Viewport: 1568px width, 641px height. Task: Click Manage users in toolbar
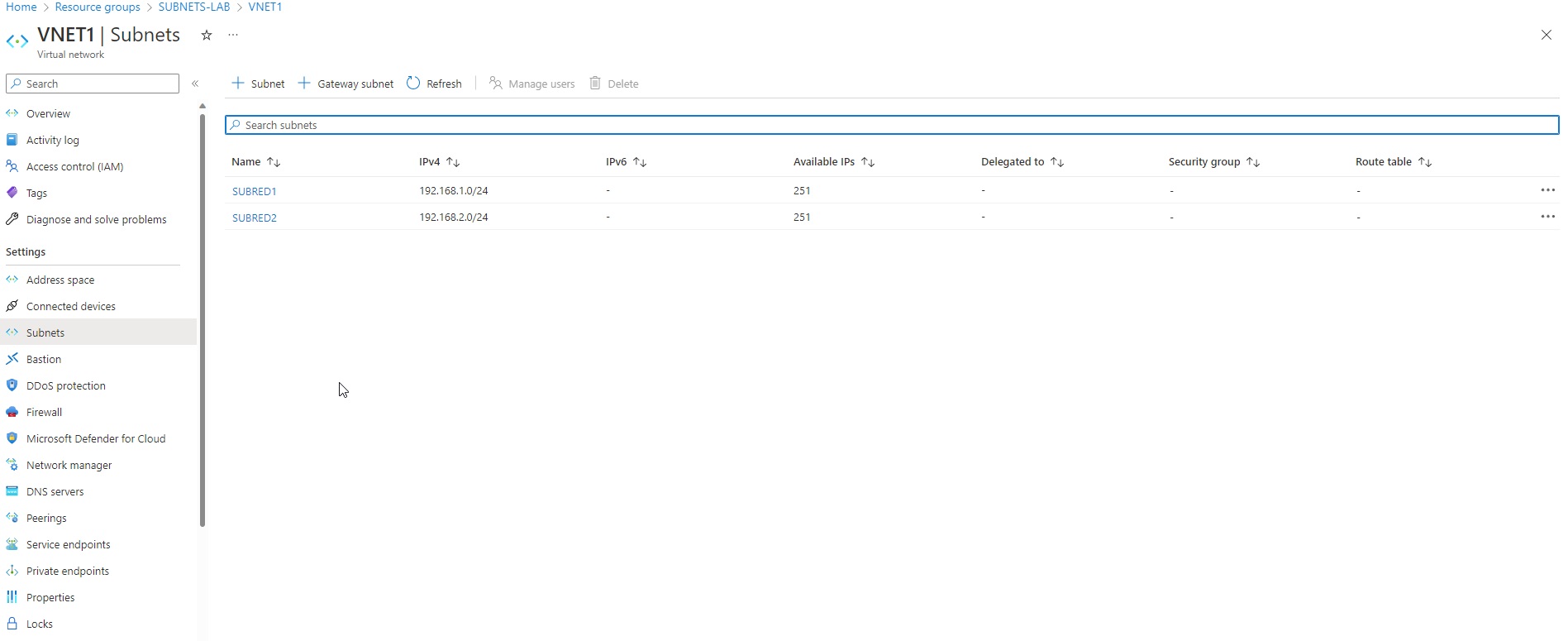click(x=531, y=84)
